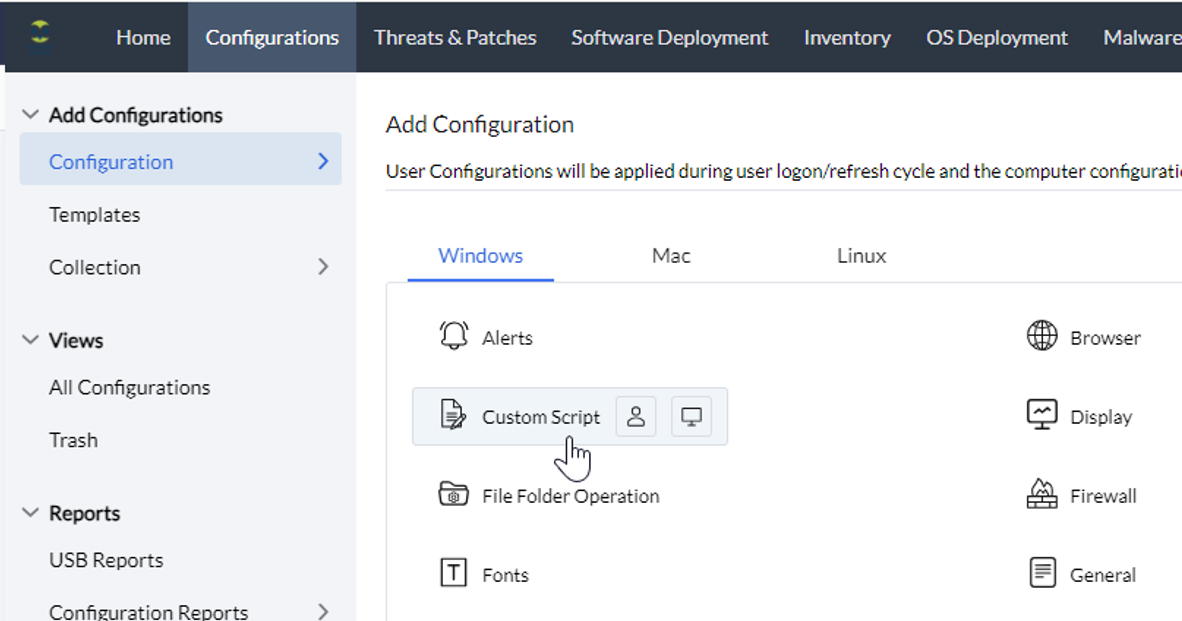Click the Fonts icon
The height and width of the screenshot is (621, 1182).
pyautogui.click(x=454, y=573)
